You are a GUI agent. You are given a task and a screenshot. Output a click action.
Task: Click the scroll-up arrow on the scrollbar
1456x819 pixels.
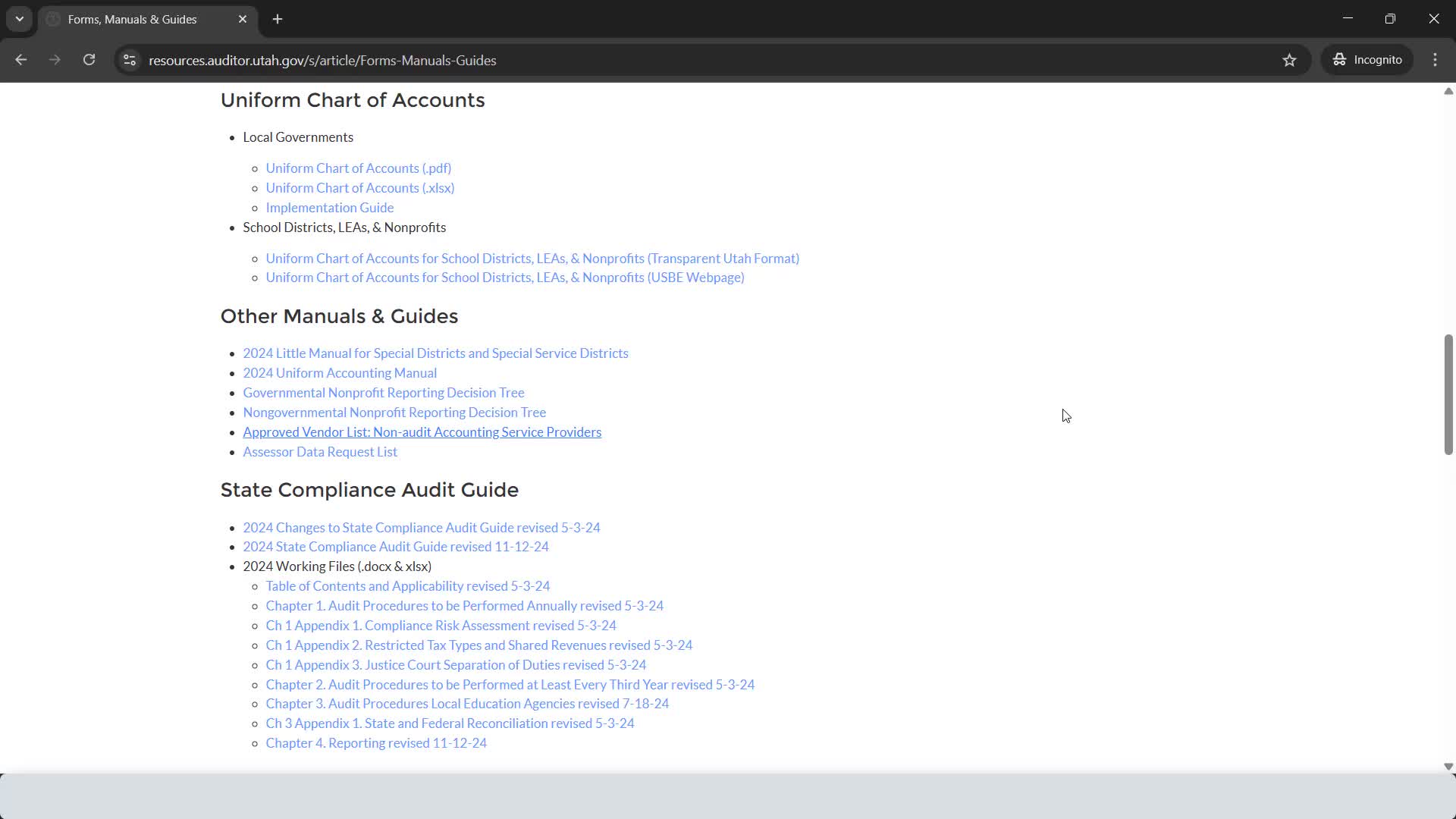click(1448, 91)
